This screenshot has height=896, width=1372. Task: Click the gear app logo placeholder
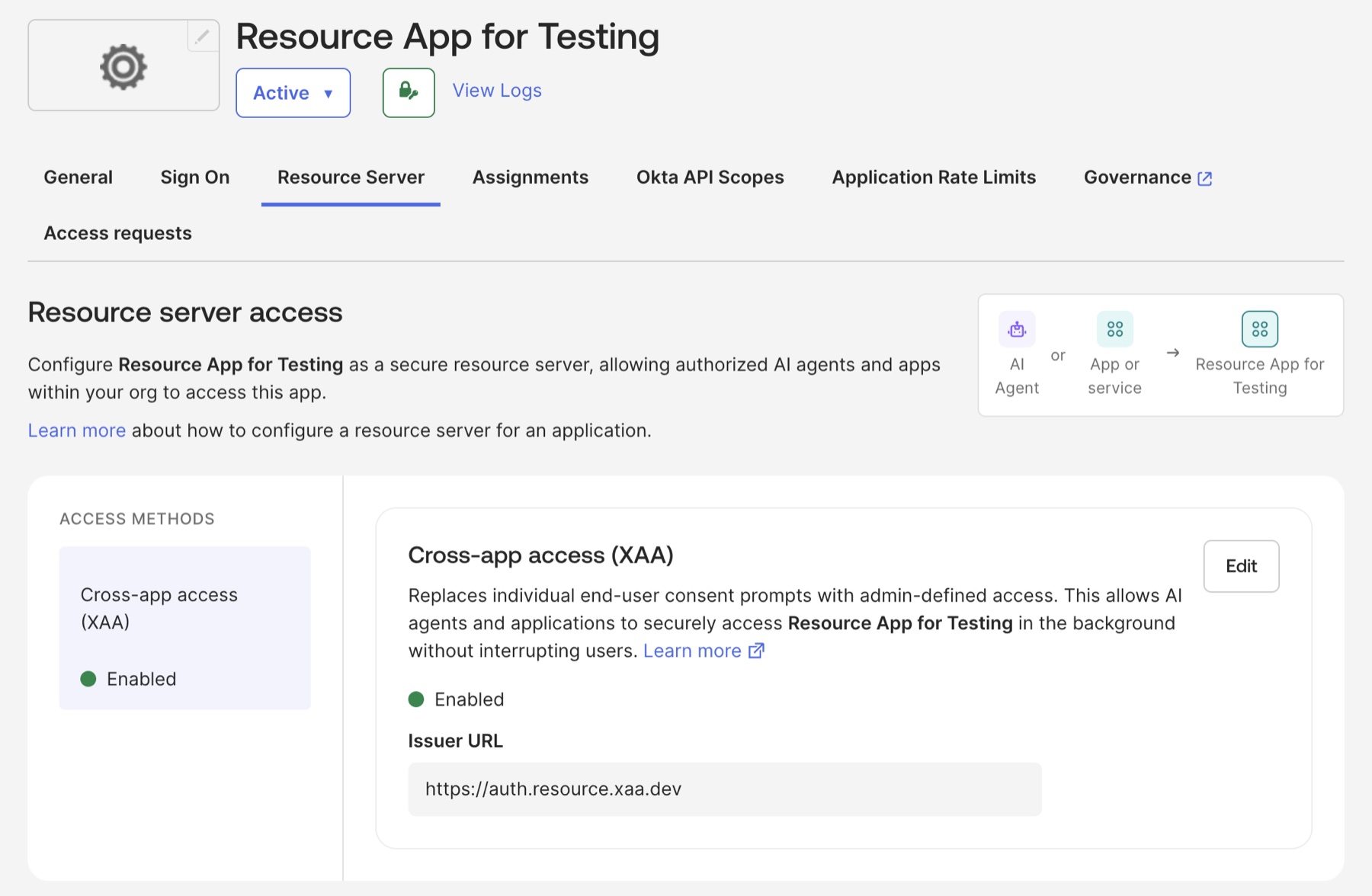pyautogui.click(x=123, y=66)
